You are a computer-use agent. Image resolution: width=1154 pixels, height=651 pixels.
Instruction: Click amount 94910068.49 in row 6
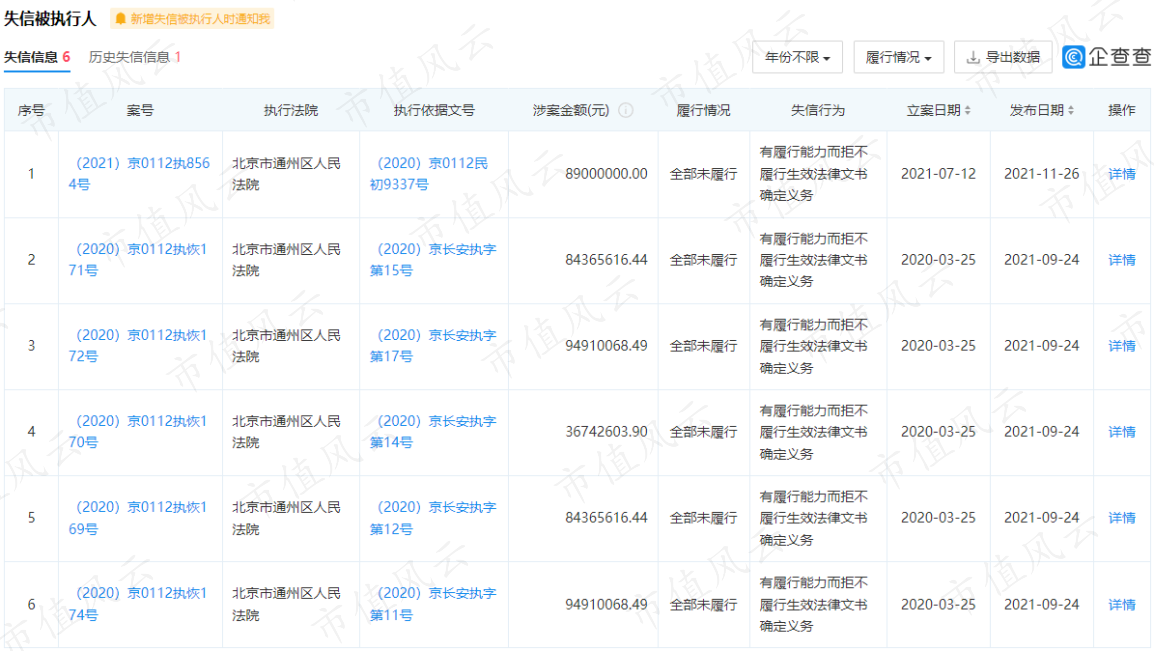606,604
